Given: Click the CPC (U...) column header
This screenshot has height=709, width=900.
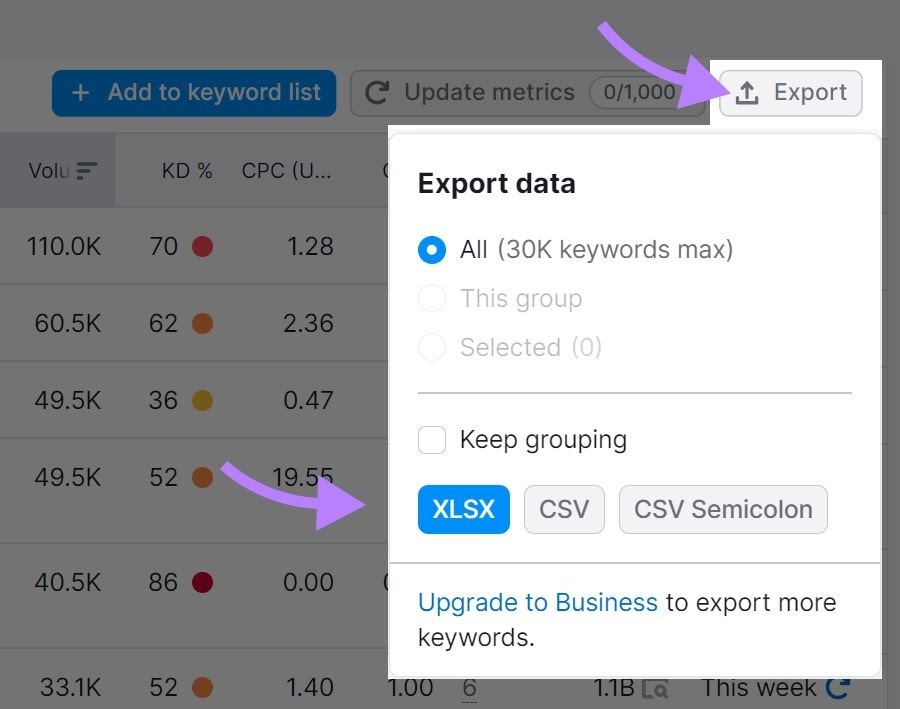Looking at the screenshot, I should coord(288,170).
